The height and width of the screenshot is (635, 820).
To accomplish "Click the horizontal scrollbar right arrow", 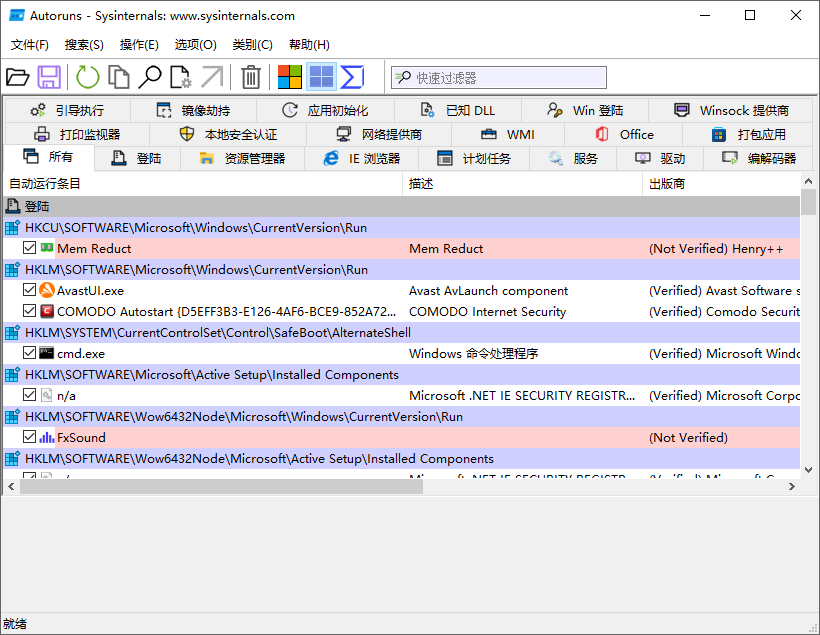I will pyautogui.click(x=792, y=486).
